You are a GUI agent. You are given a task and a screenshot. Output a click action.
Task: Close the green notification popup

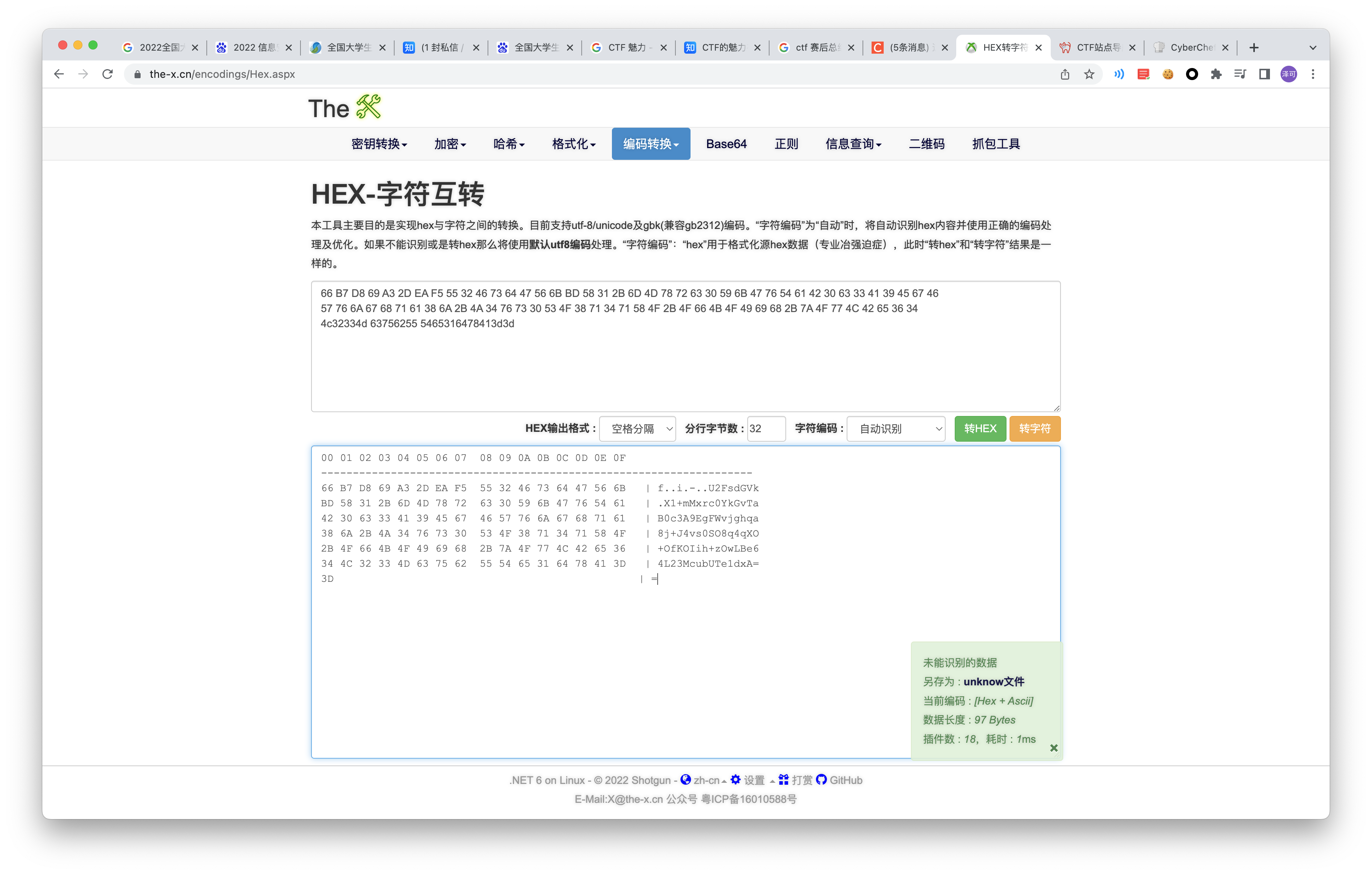[1053, 748]
